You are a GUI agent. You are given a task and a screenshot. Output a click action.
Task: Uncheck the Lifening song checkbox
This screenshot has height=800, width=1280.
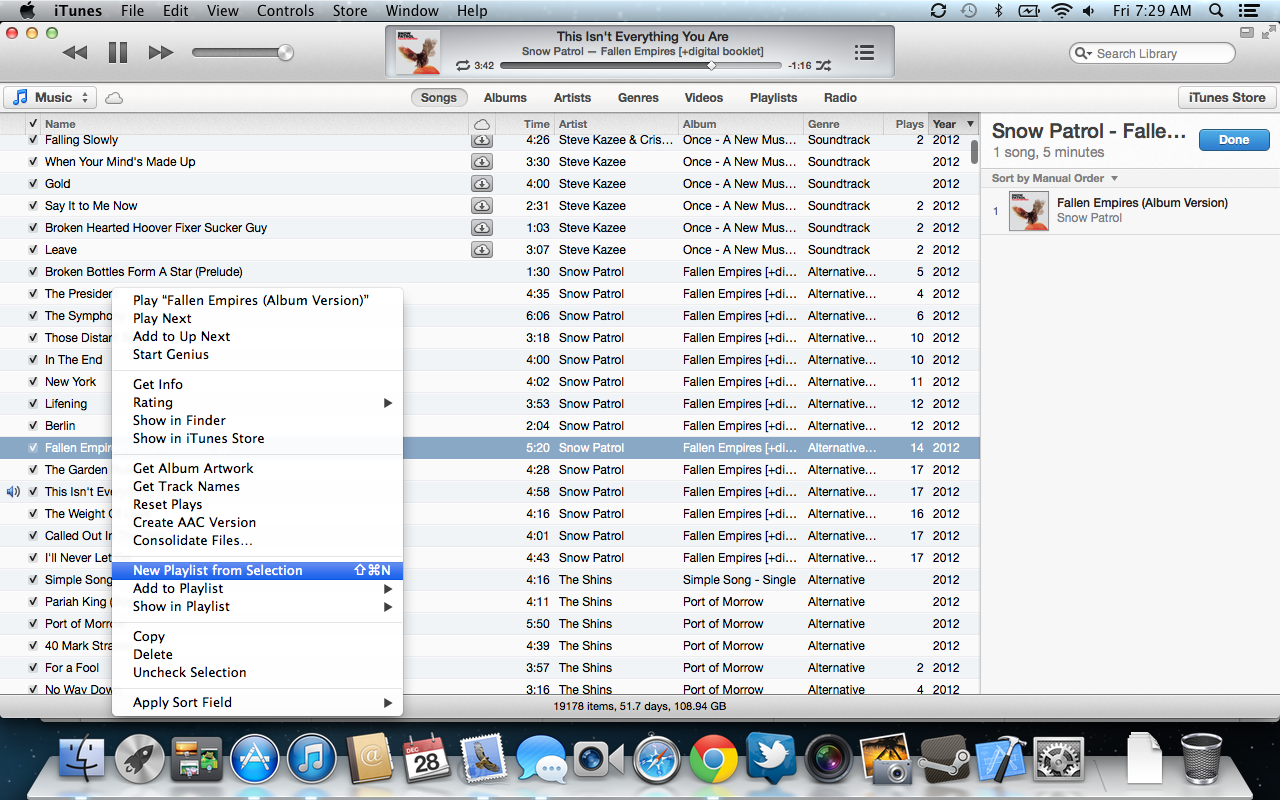click(34, 404)
